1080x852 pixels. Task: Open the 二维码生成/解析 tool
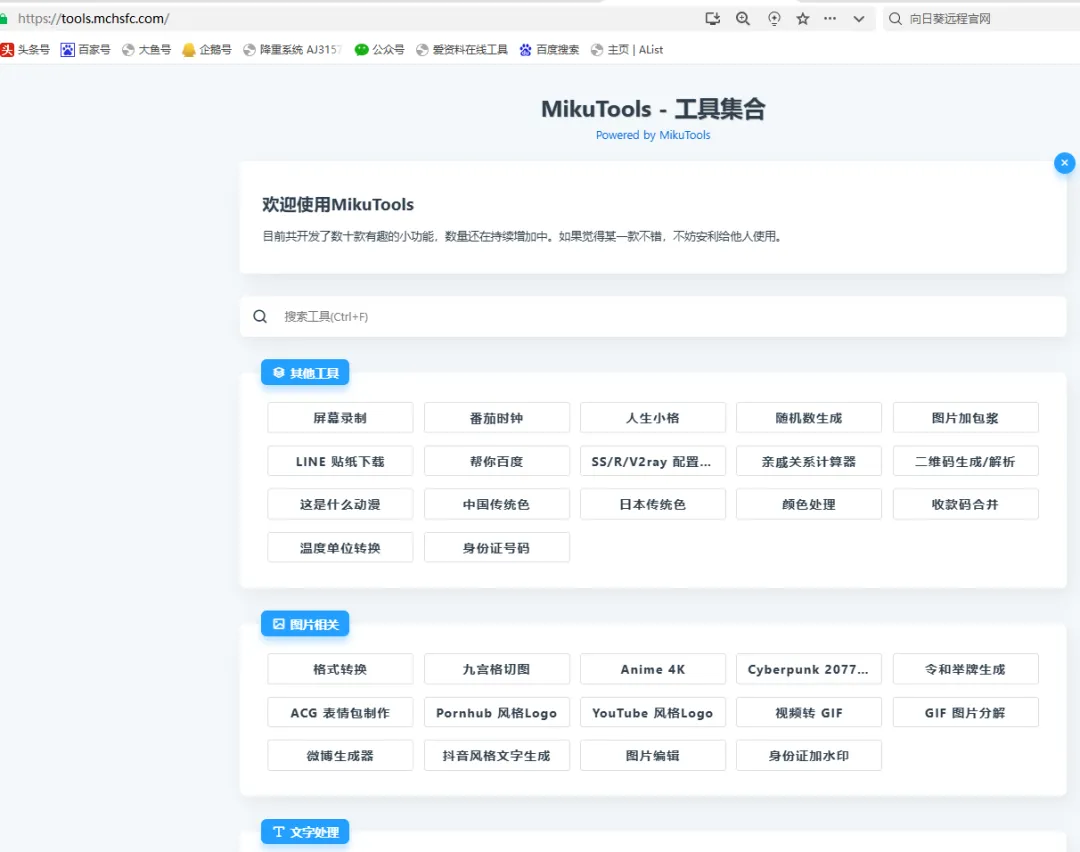(x=966, y=461)
